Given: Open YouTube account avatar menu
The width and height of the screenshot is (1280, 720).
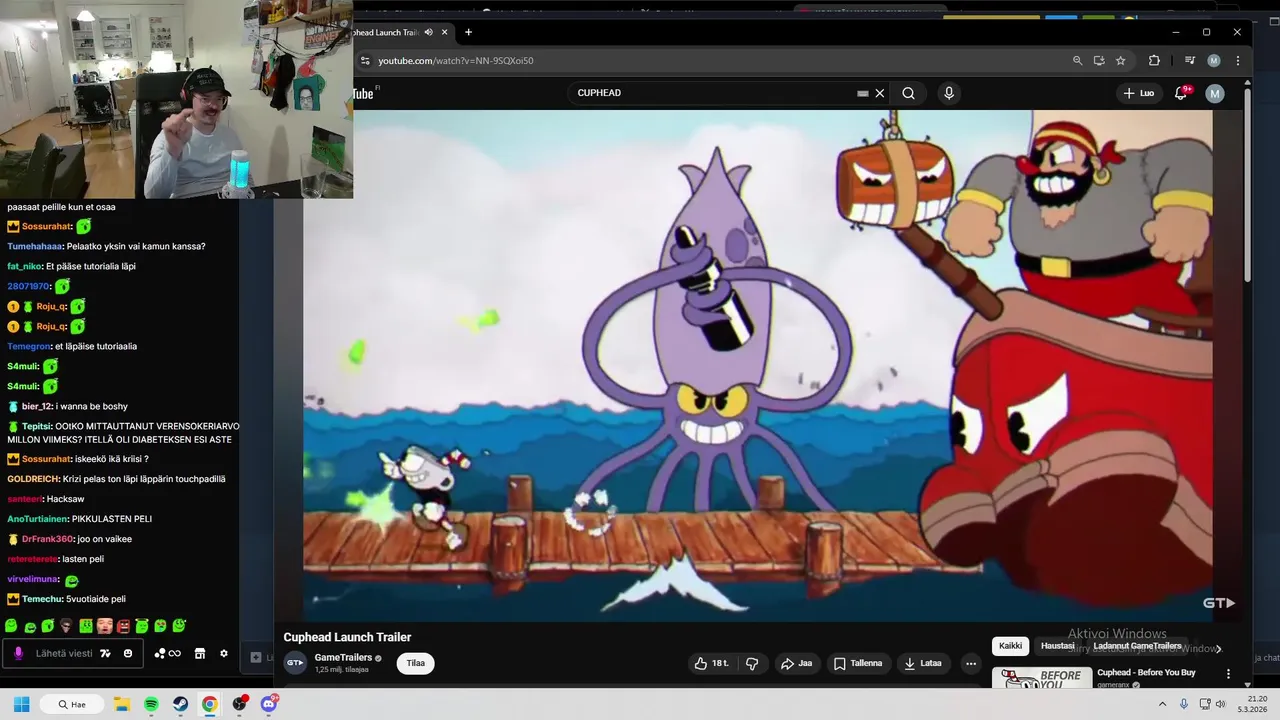Looking at the screenshot, I should click(x=1215, y=93).
